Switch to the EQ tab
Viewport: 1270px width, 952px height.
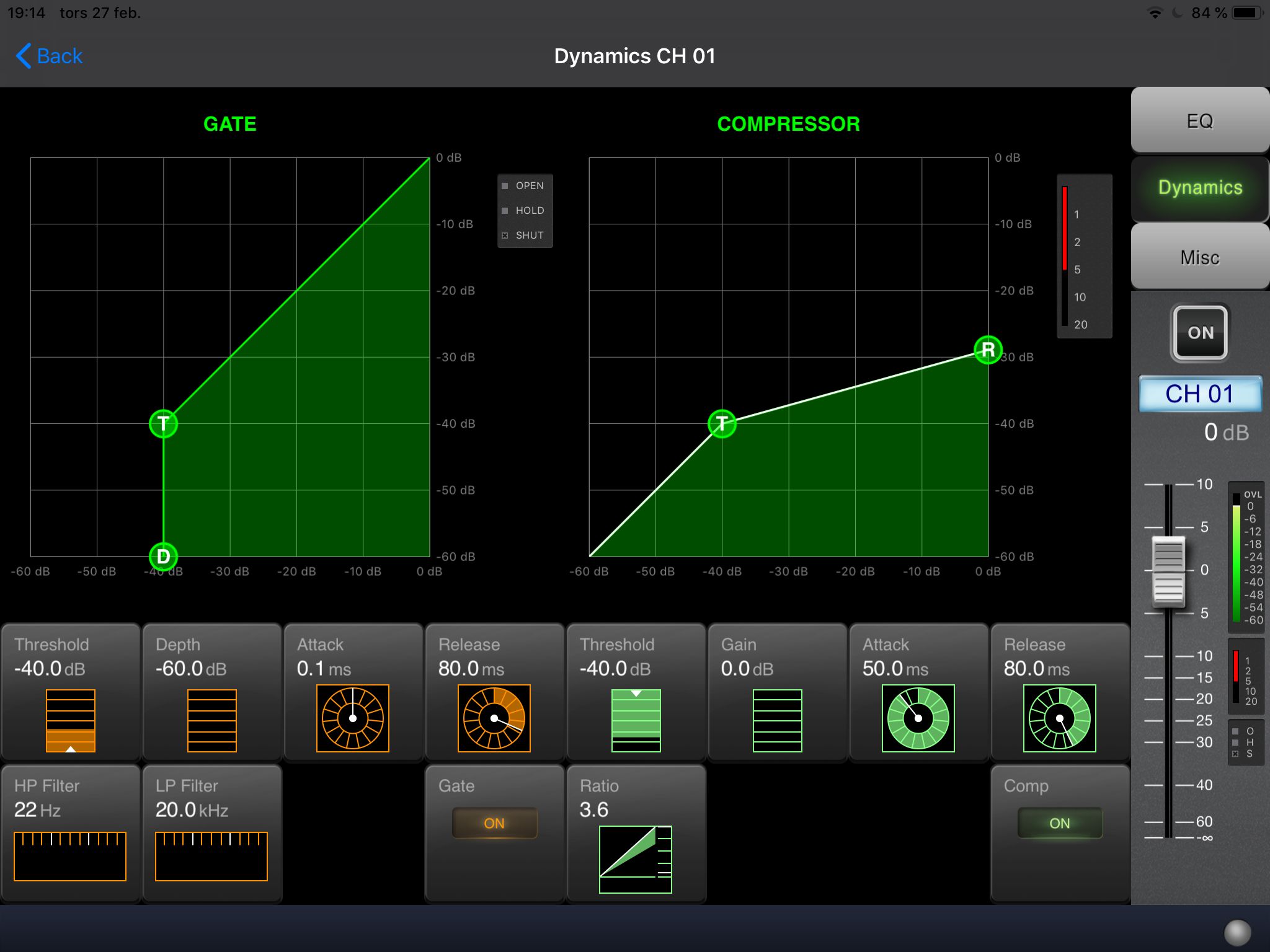pos(1200,121)
